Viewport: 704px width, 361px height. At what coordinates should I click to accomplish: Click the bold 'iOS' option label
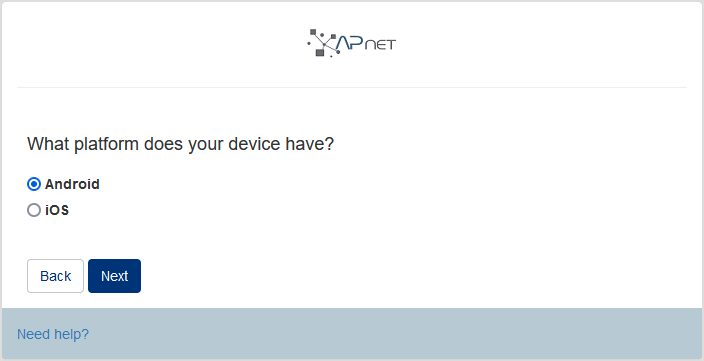57,210
